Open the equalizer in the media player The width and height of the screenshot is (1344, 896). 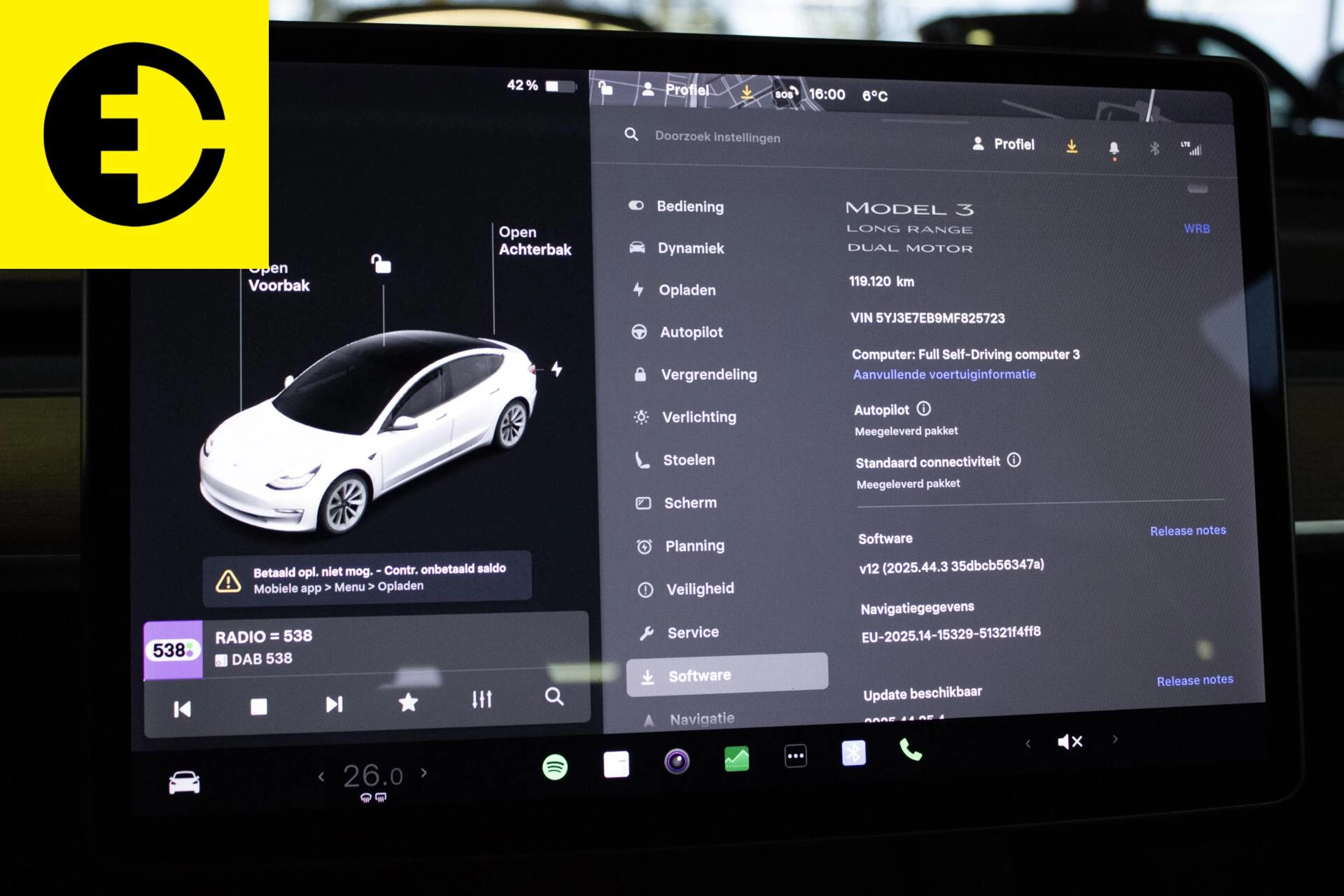pos(482,699)
